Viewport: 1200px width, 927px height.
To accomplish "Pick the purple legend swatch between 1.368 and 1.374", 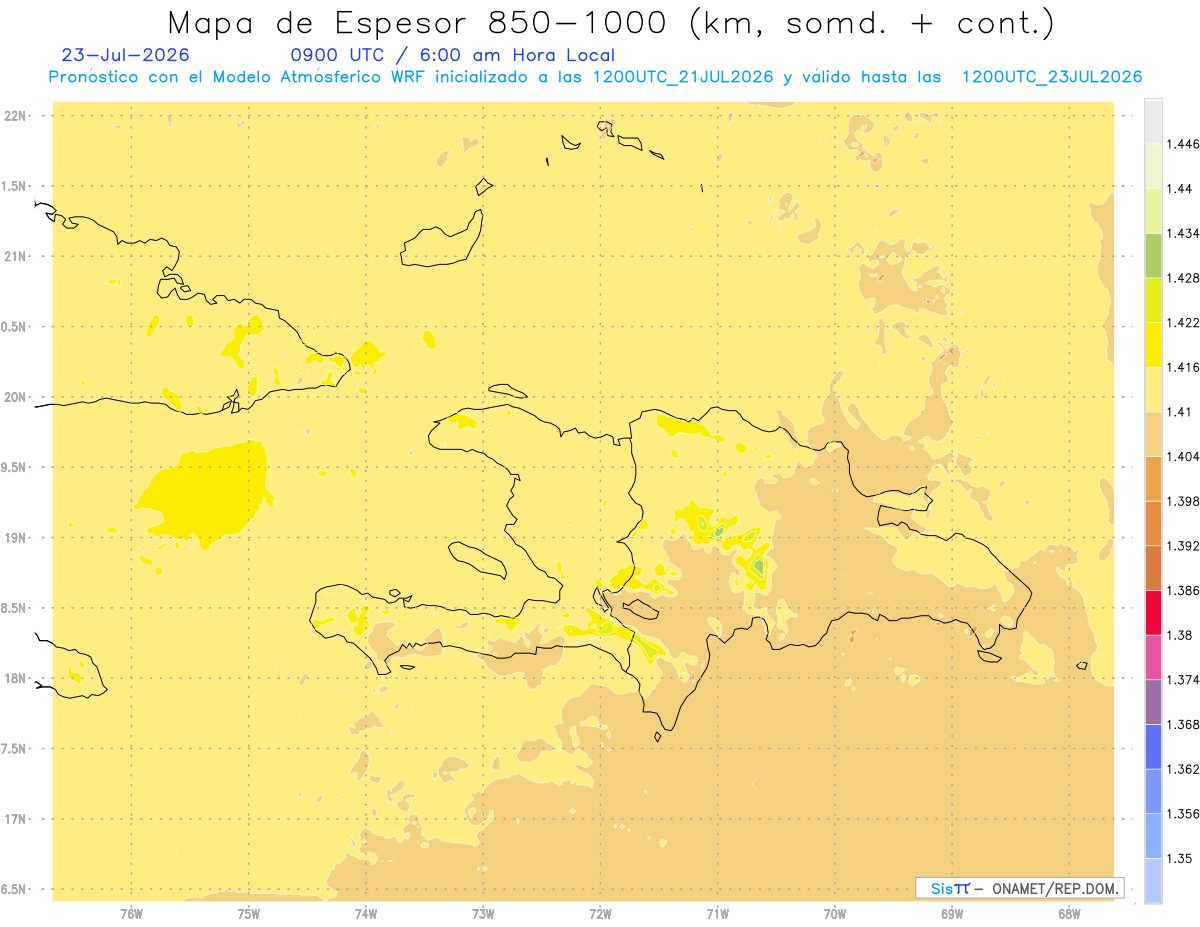I will pyautogui.click(x=1153, y=702).
